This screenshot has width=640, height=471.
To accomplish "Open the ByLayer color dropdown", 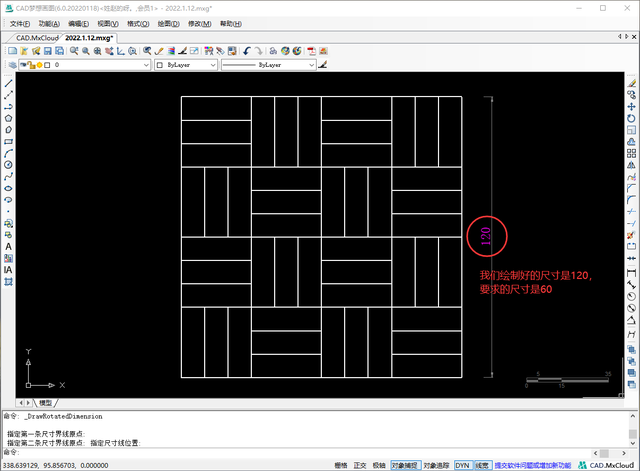I will [186, 65].
